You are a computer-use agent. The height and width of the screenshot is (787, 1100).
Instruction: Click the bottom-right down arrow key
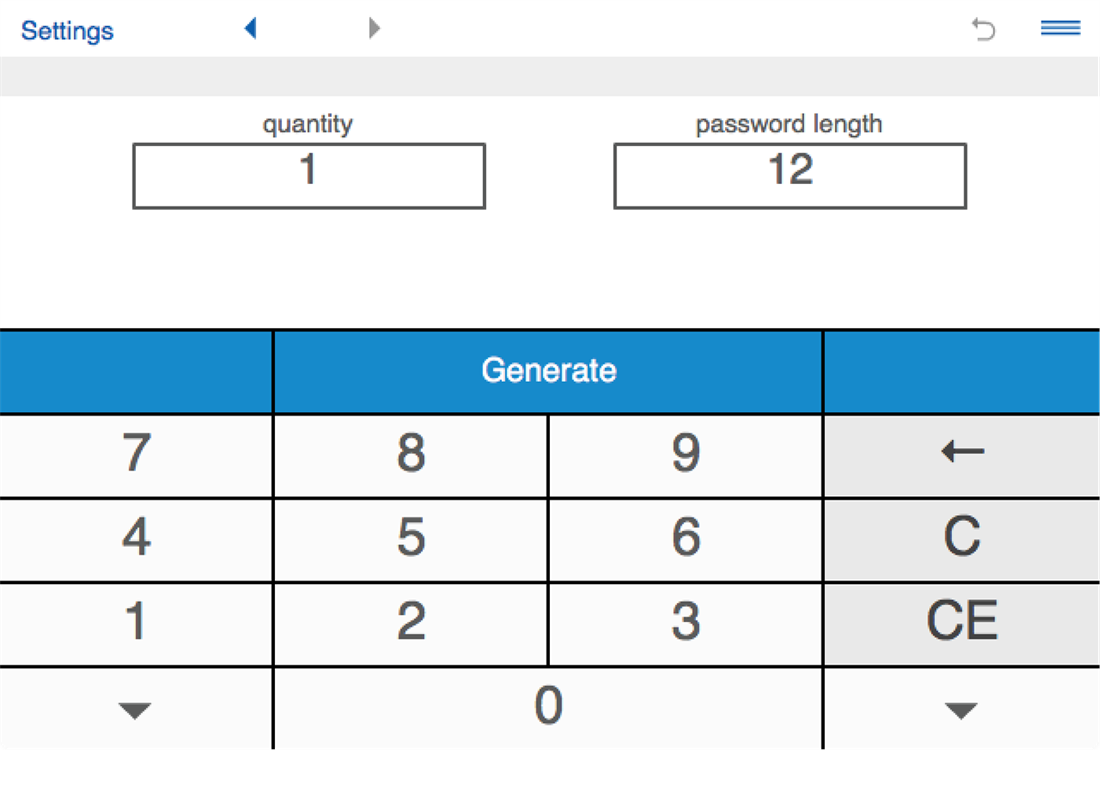[x=961, y=710]
